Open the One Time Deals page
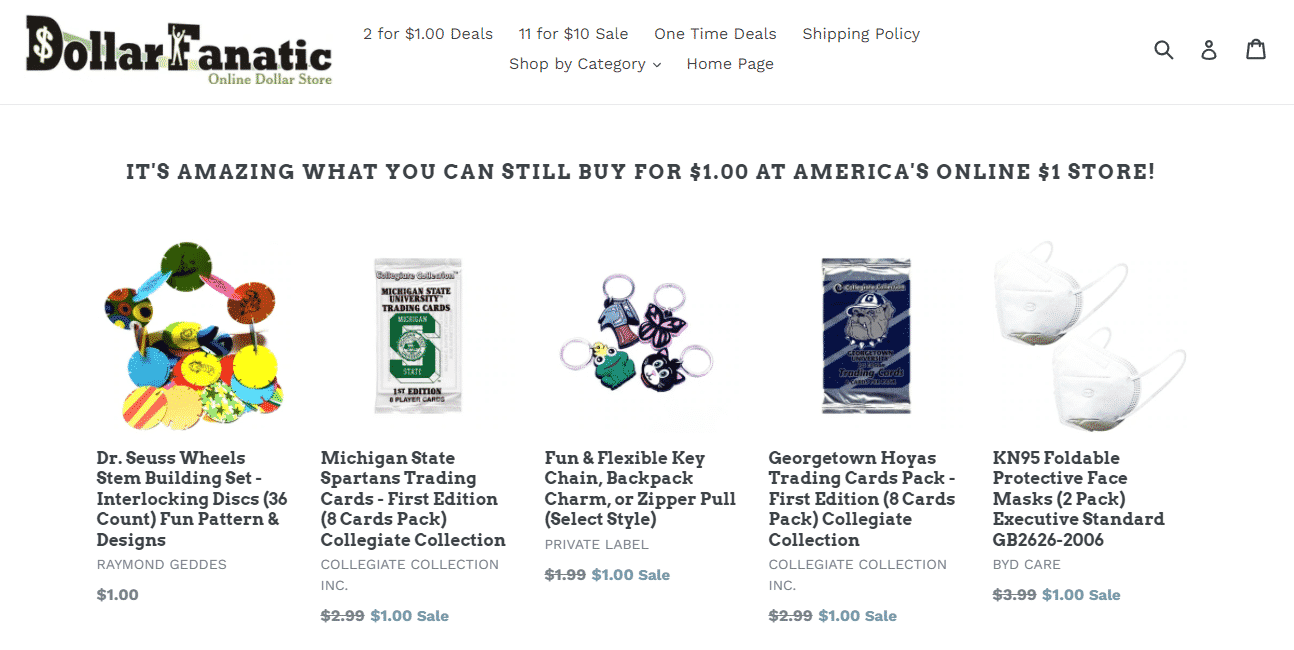 coord(715,33)
